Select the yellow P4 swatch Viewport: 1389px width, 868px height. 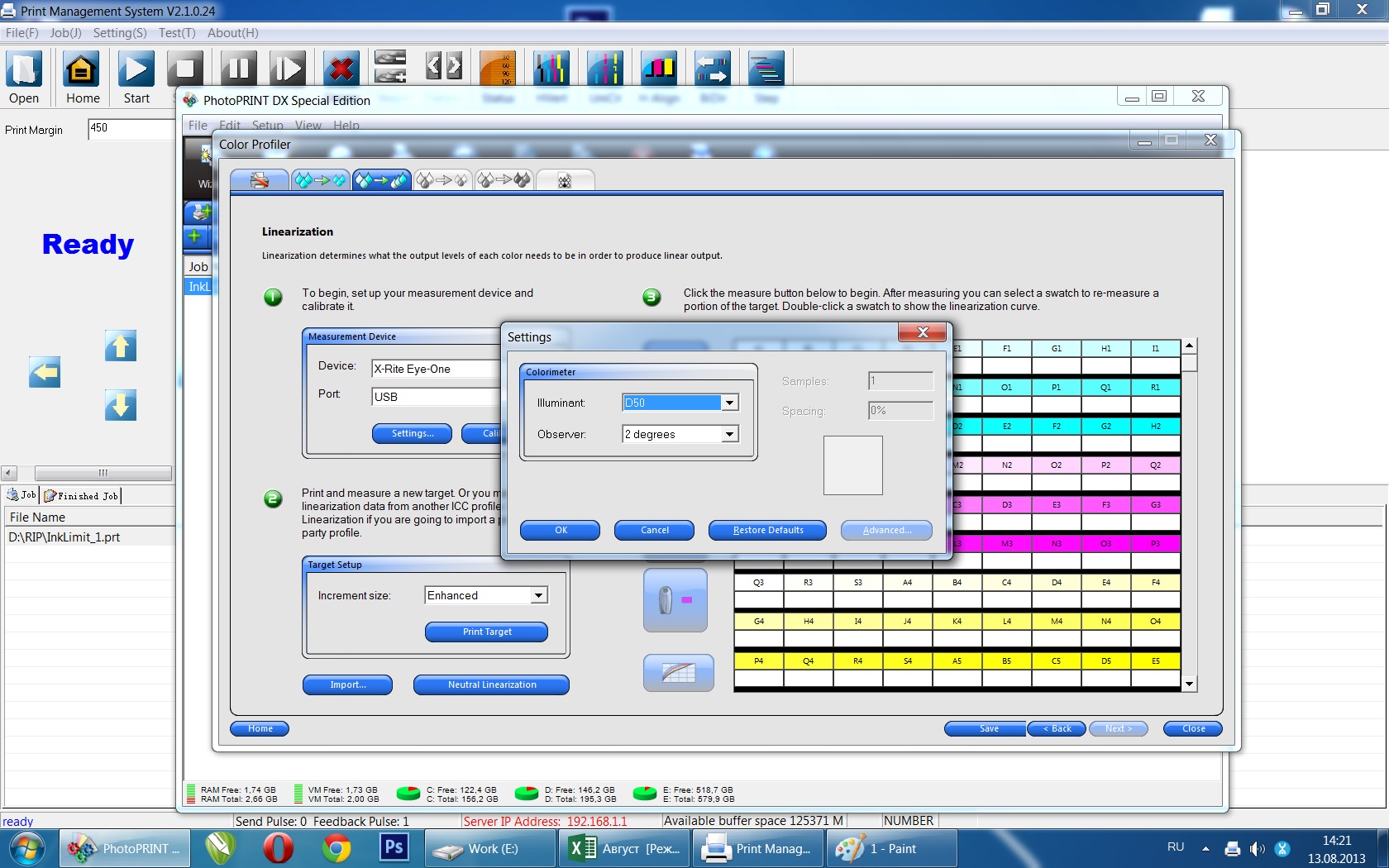759,661
